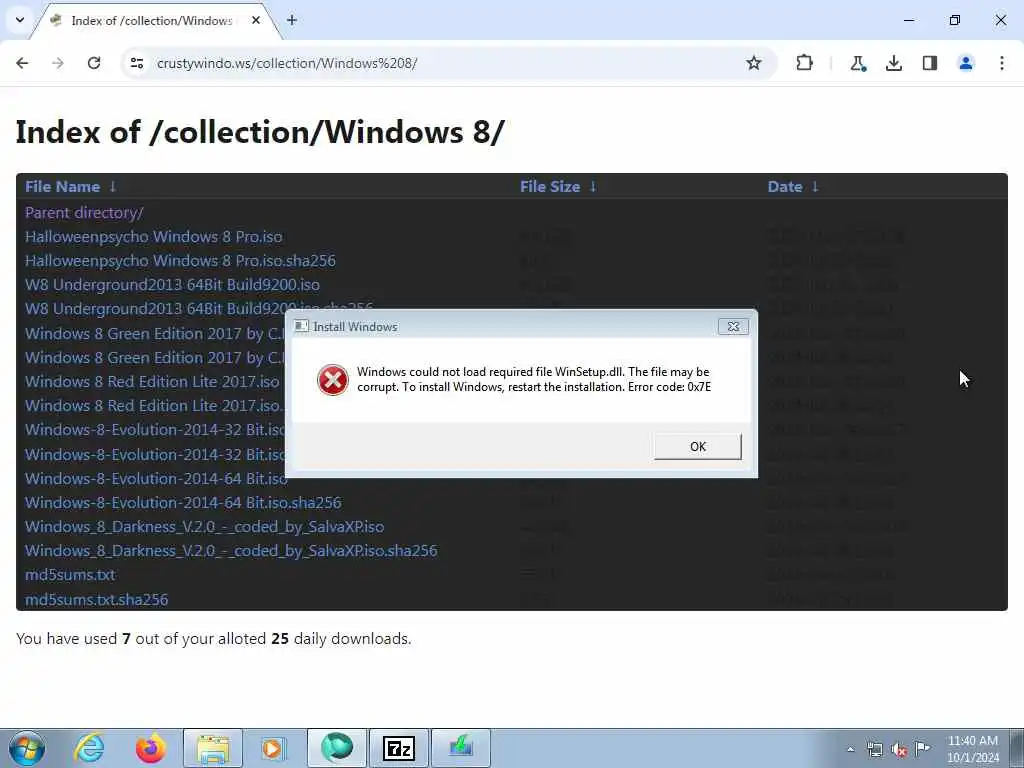
Task: Click descending arrow beside Date
Action: (x=815, y=187)
